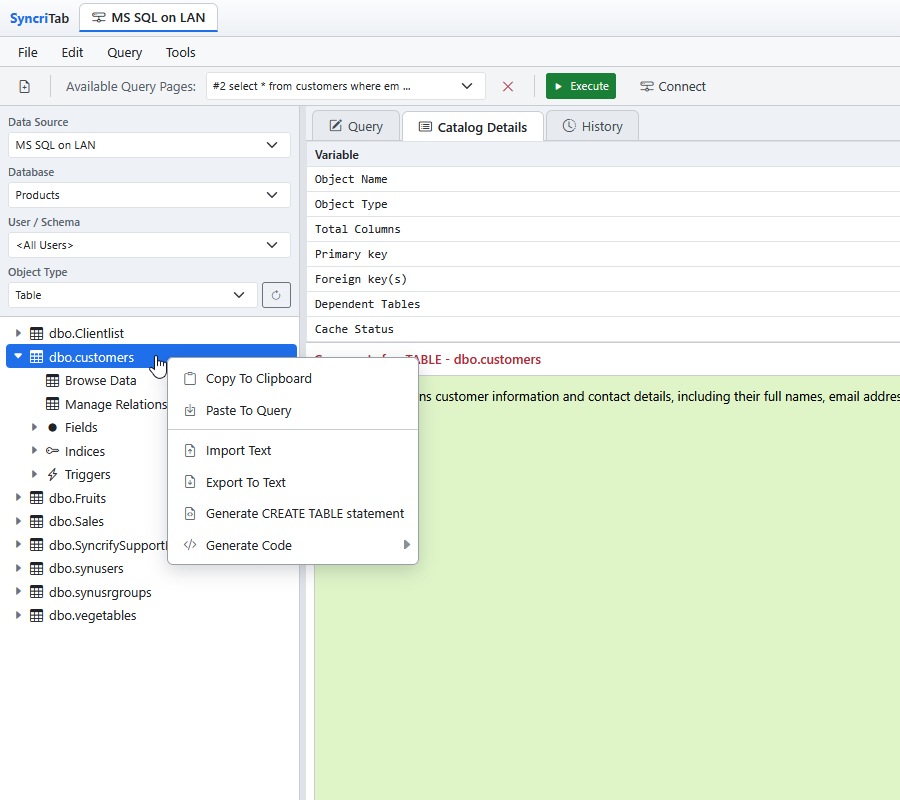Choose Export To Text menu entry

(x=293, y=482)
